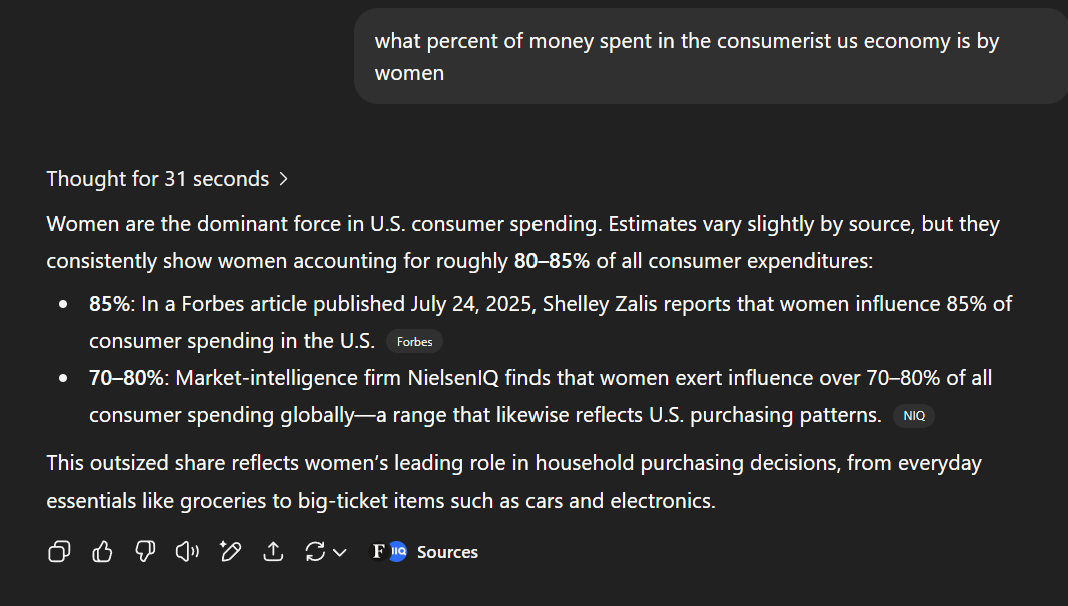Click the bold '70–80%' bullet heading
Image resolution: width=1068 pixels, height=606 pixels.
click(127, 378)
